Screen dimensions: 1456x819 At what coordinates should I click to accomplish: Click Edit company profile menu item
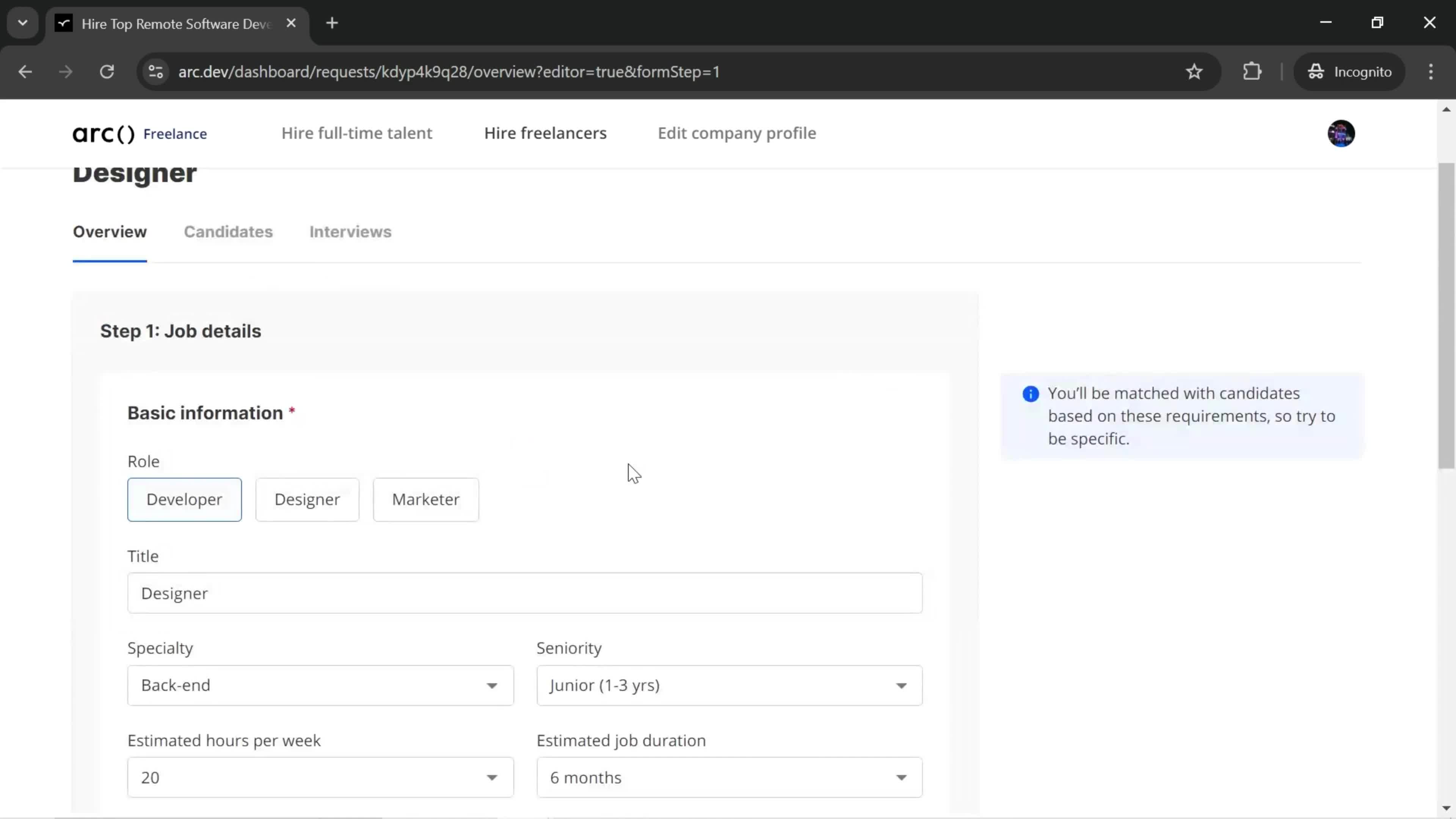click(x=738, y=133)
